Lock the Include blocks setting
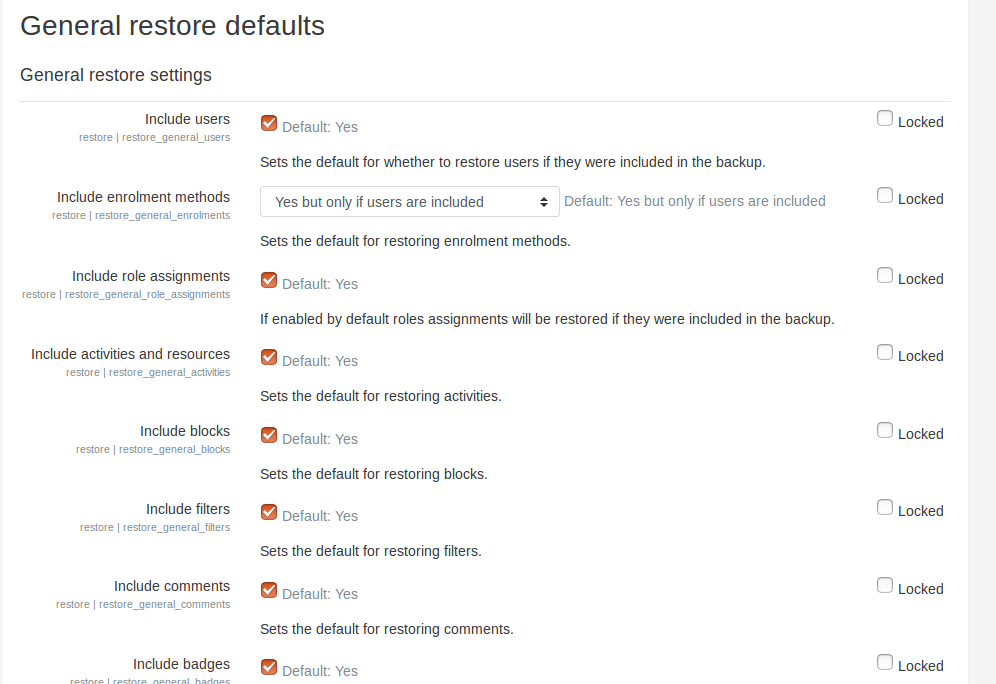 point(885,431)
